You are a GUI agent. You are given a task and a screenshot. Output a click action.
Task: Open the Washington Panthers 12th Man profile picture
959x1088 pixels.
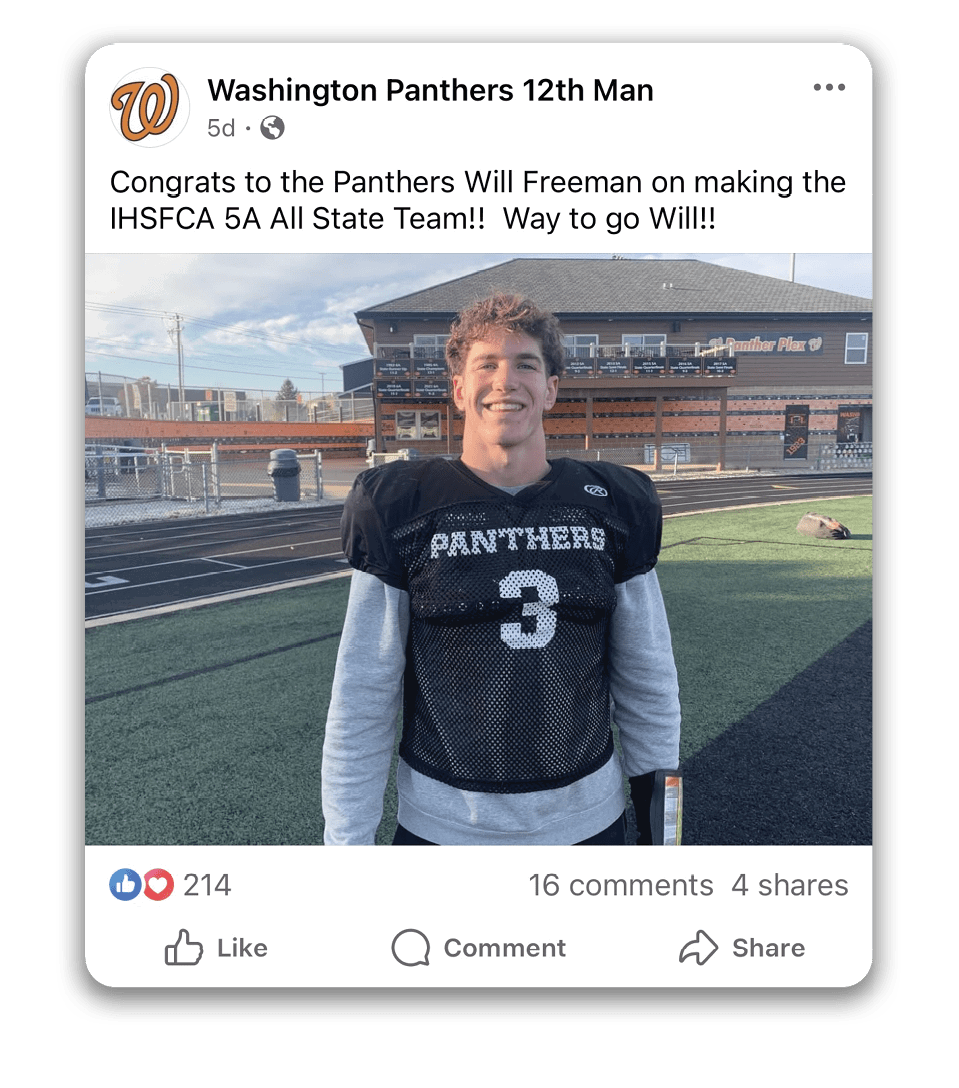pyautogui.click(x=150, y=107)
